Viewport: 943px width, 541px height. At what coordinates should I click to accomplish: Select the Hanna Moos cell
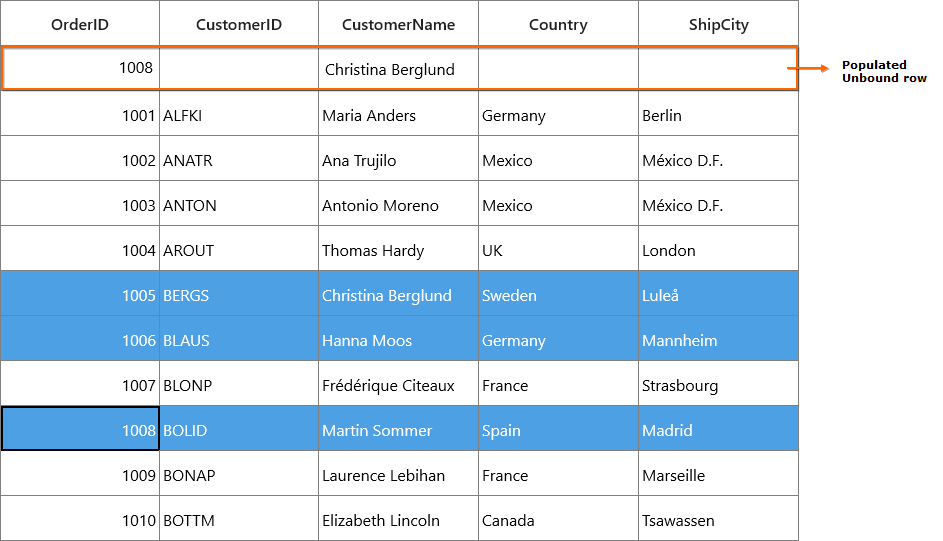pos(398,339)
